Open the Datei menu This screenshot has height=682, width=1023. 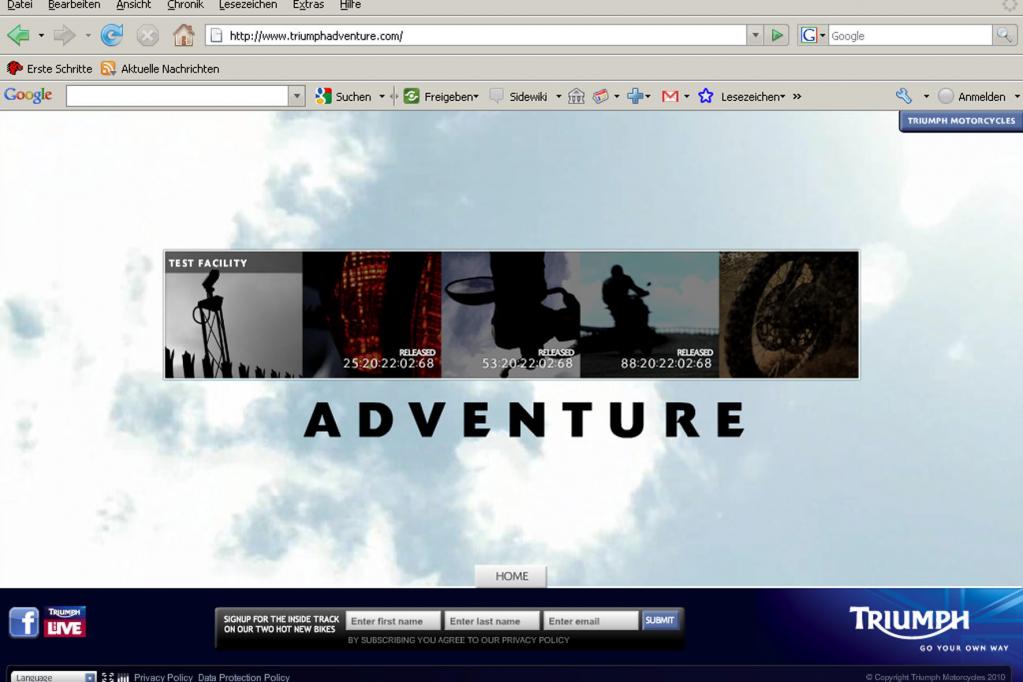(x=20, y=5)
